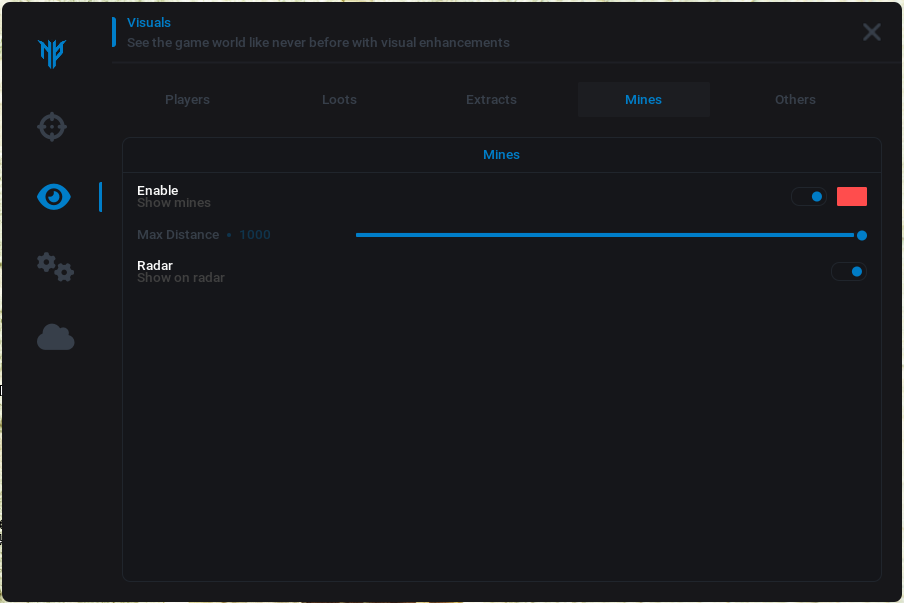Switch to the Players tab
This screenshot has width=904, height=603.
click(x=187, y=100)
